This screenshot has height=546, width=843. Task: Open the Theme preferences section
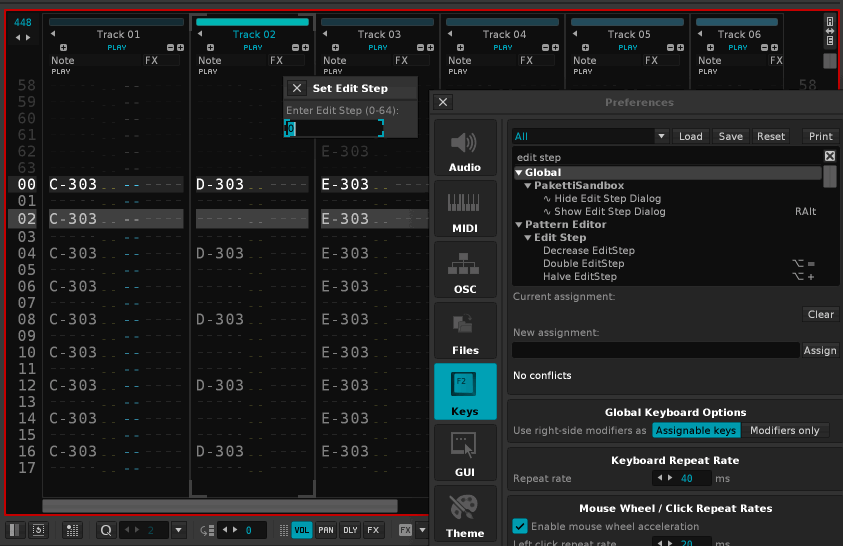point(464,514)
